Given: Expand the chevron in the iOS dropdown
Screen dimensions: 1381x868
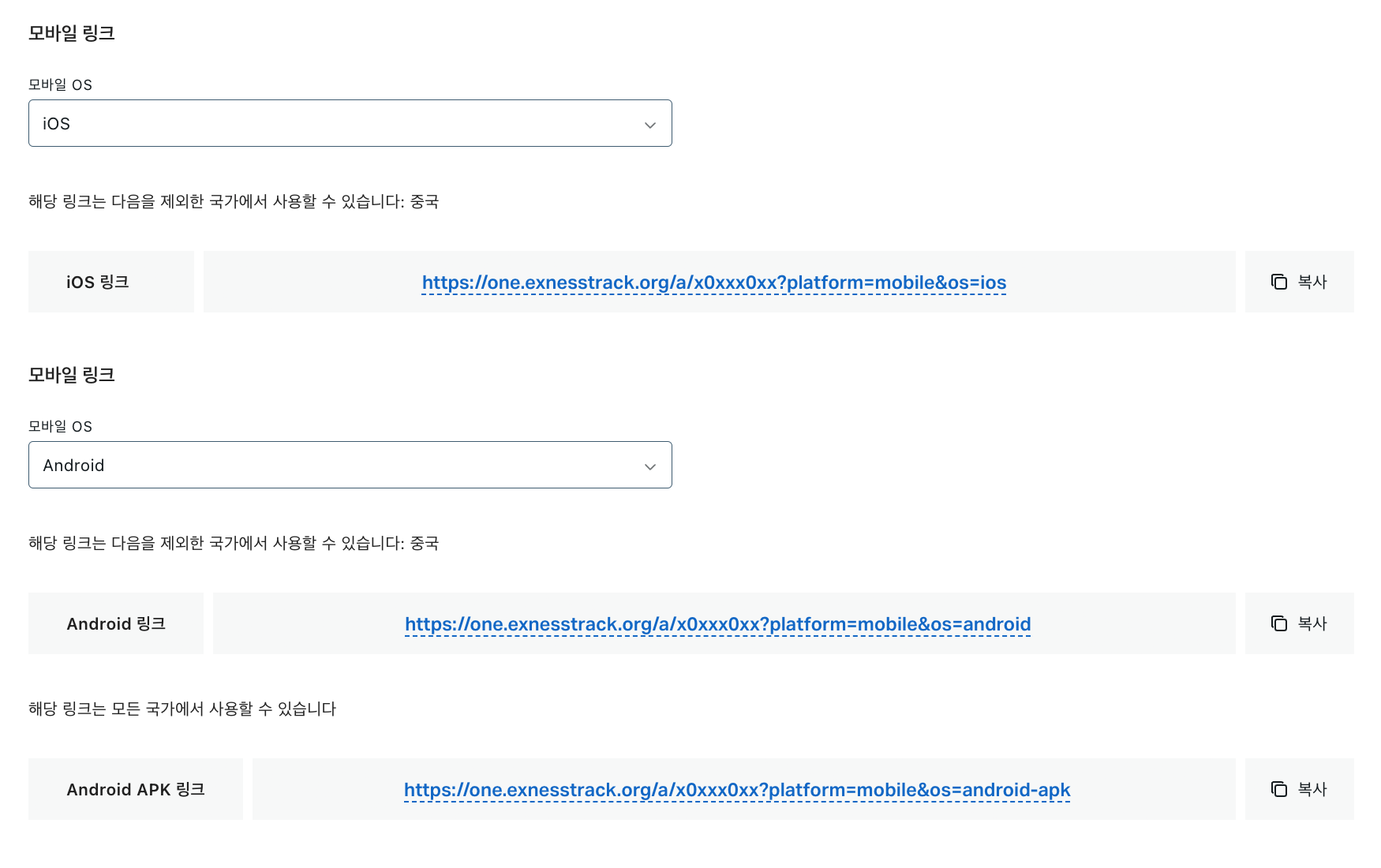Looking at the screenshot, I should (x=649, y=125).
